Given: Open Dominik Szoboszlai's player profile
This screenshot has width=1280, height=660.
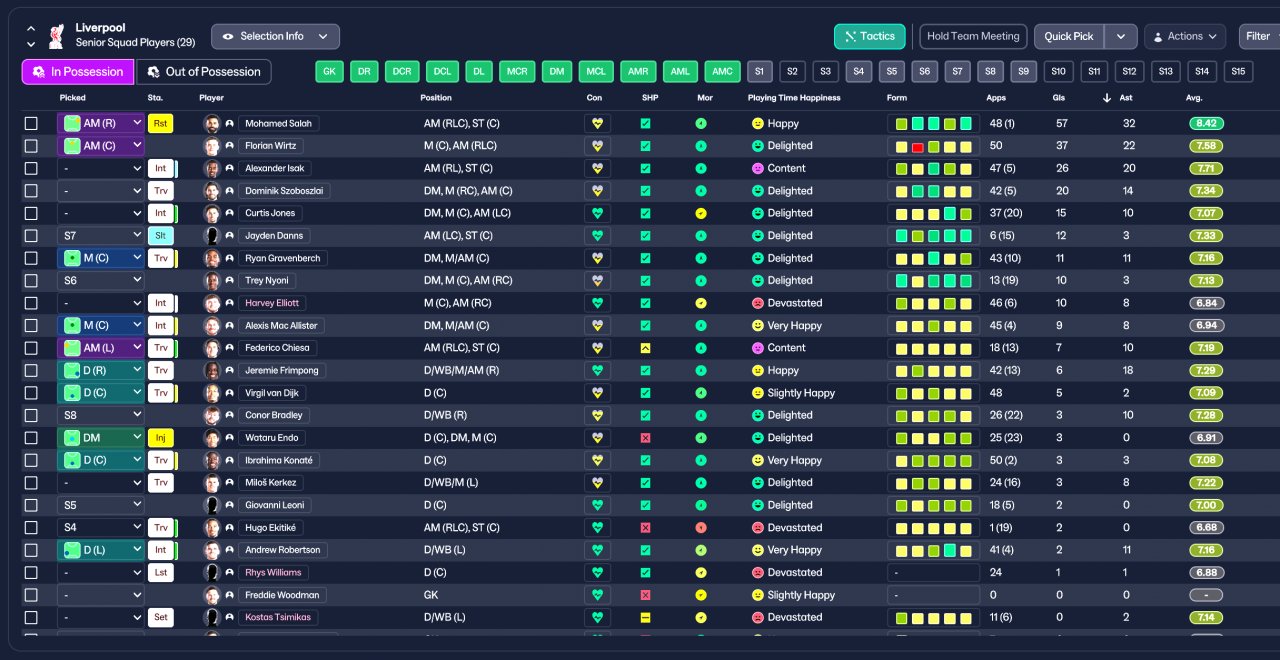Looking at the screenshot, I should click(x=285, y=191).
